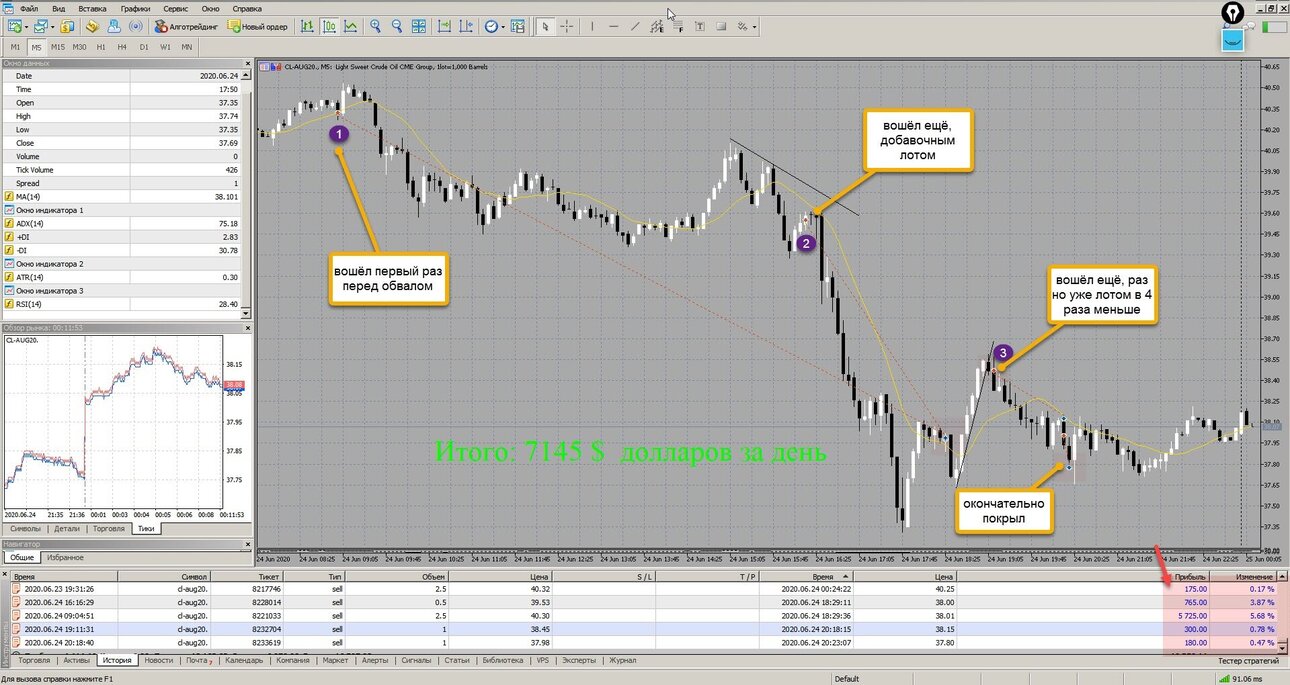Screen dimensions: 1290x685
Task: Enable chart auto scroll icon
Action: 444,27
